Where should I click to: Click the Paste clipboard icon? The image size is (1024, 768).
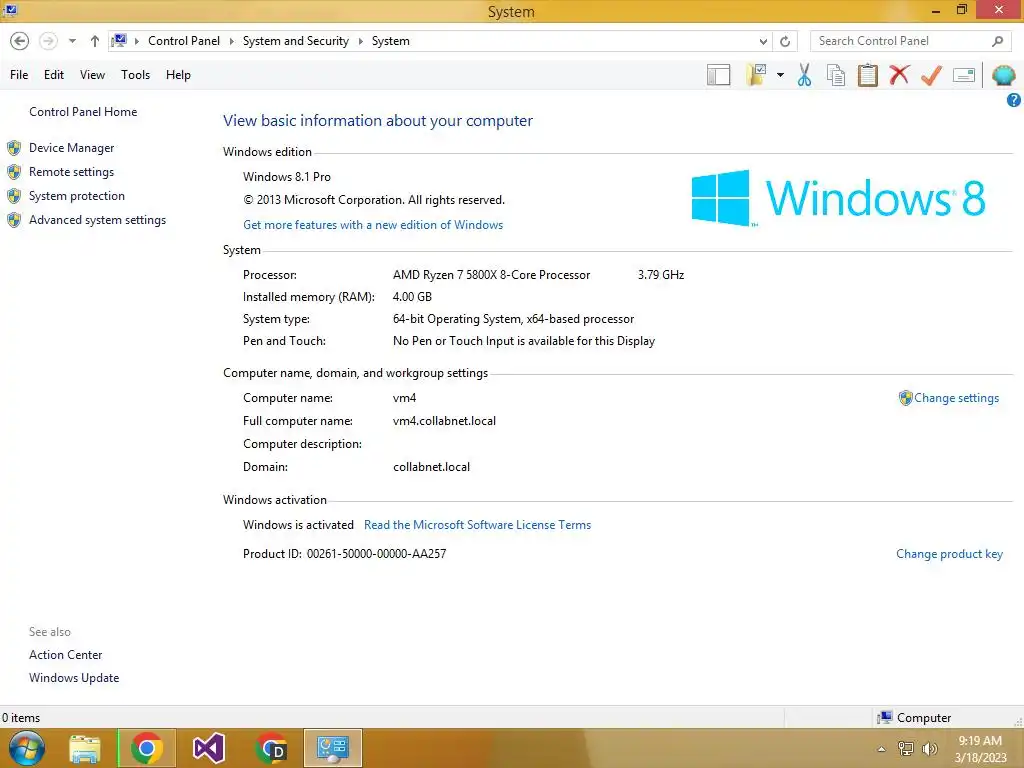pos(868,75)
